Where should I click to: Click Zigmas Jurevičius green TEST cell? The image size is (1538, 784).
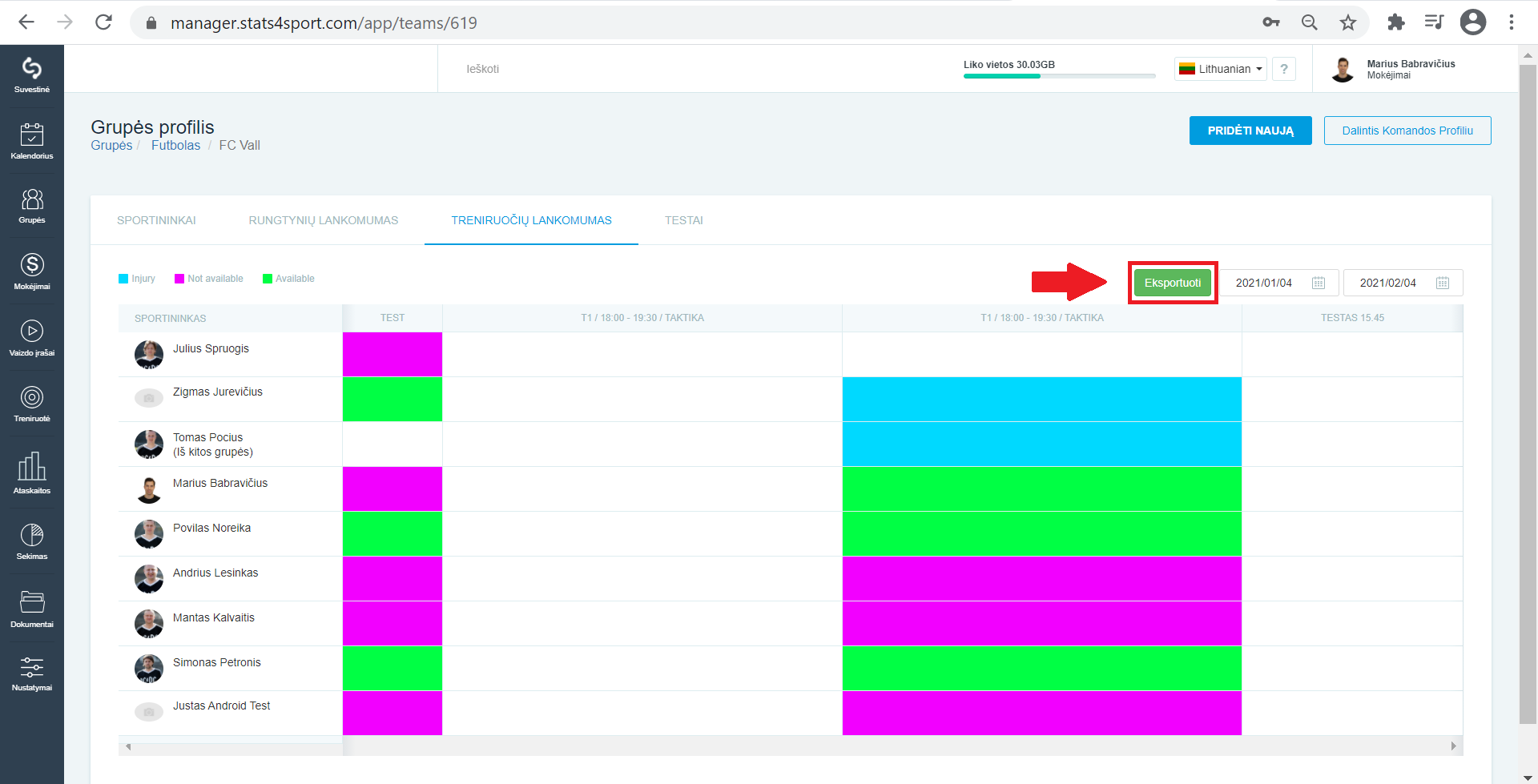pos(393,399)
